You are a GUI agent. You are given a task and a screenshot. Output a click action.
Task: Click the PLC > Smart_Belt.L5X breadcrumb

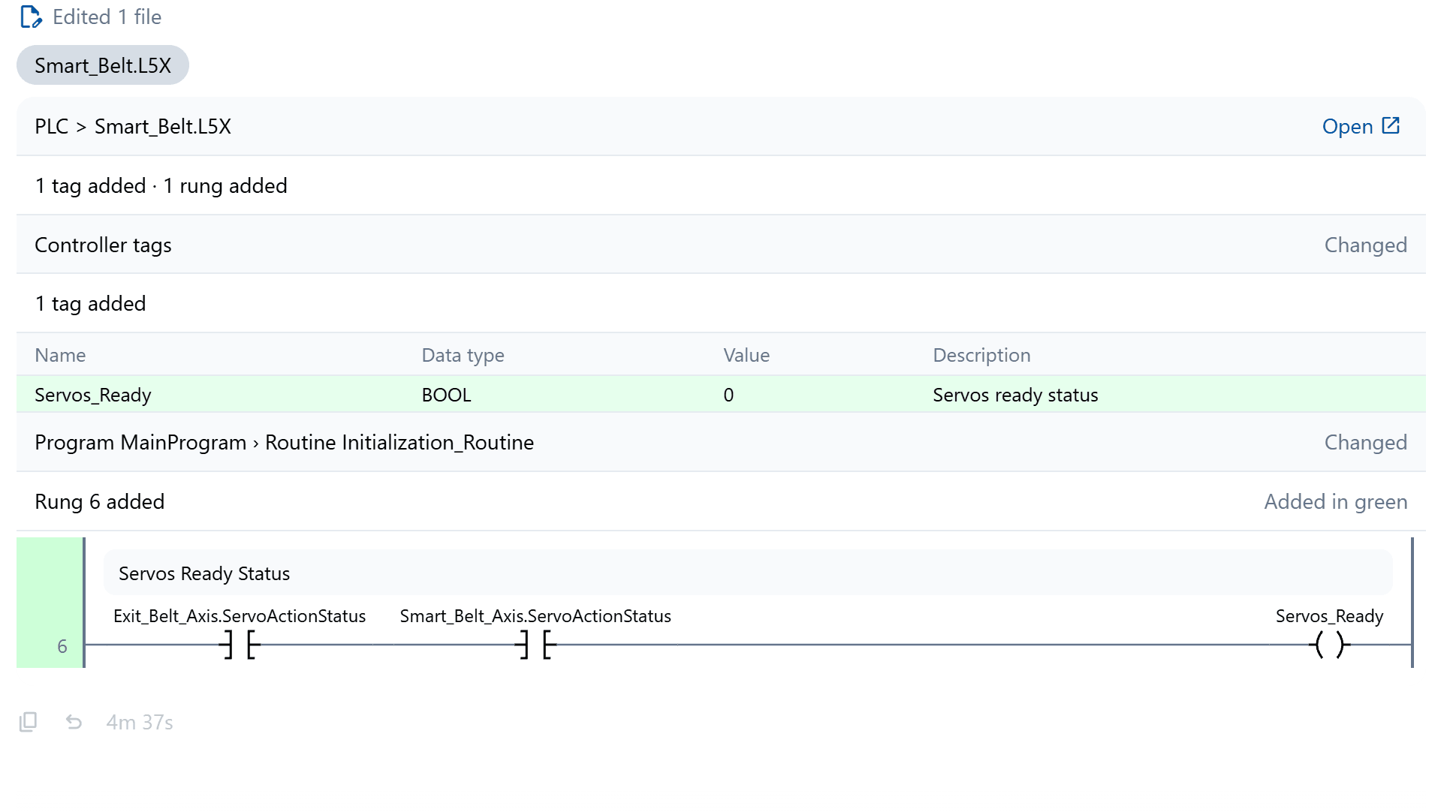point(133,126)
